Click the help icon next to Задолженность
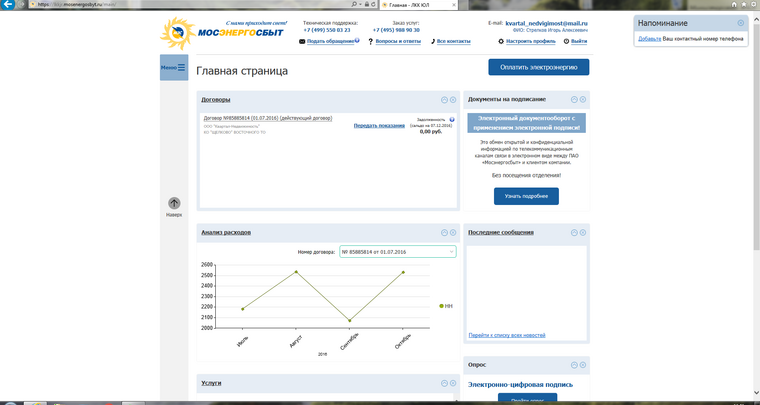The height and width of the screenshot is (405, 760). (452, 119)
